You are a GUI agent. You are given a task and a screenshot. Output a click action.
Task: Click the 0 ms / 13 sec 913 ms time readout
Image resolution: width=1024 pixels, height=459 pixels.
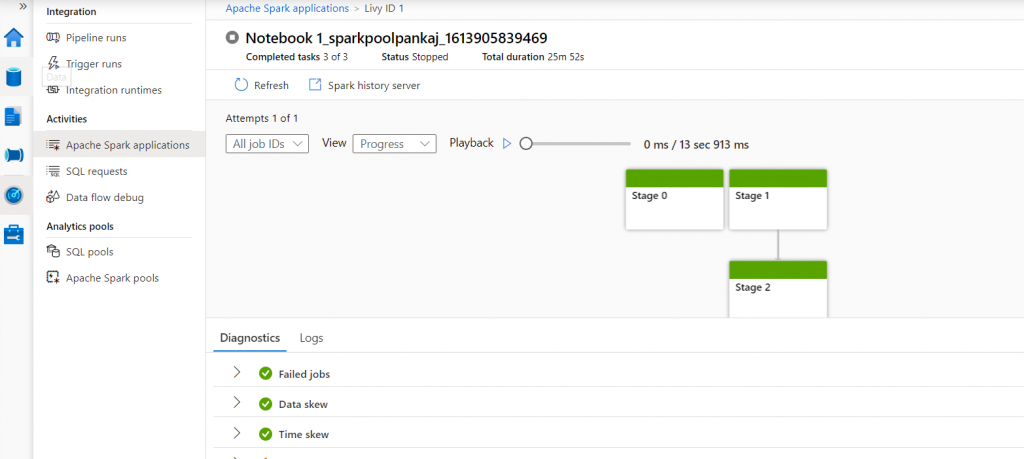click(696, 145)
